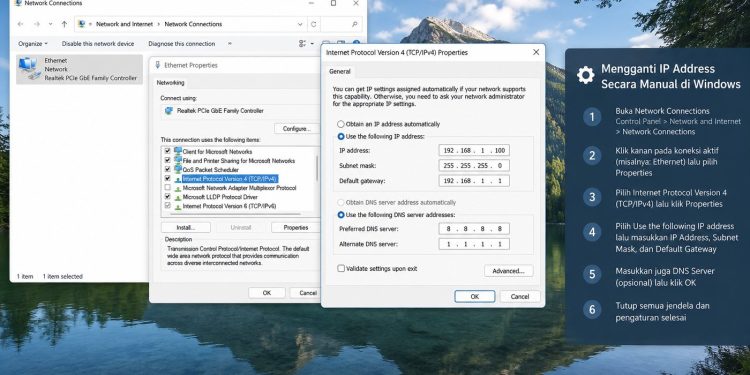Image resolution: width=750 pixels, height=375 pixels.
Task: Click the change view icon
Action: [302, 44]
